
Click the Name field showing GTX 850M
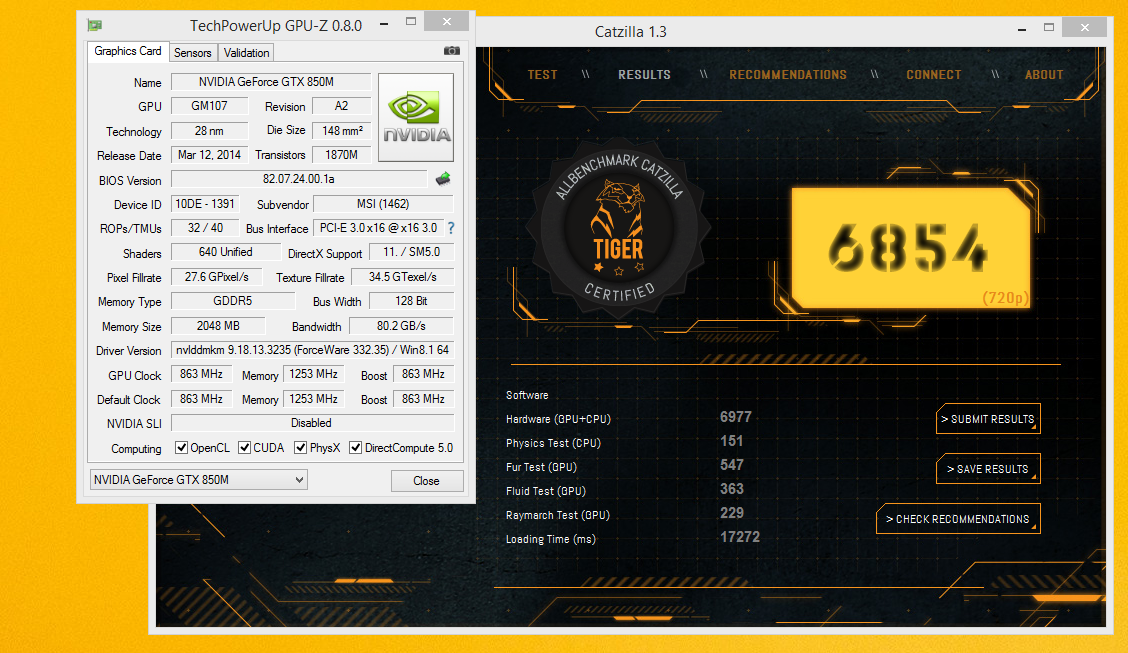(270, 82)
